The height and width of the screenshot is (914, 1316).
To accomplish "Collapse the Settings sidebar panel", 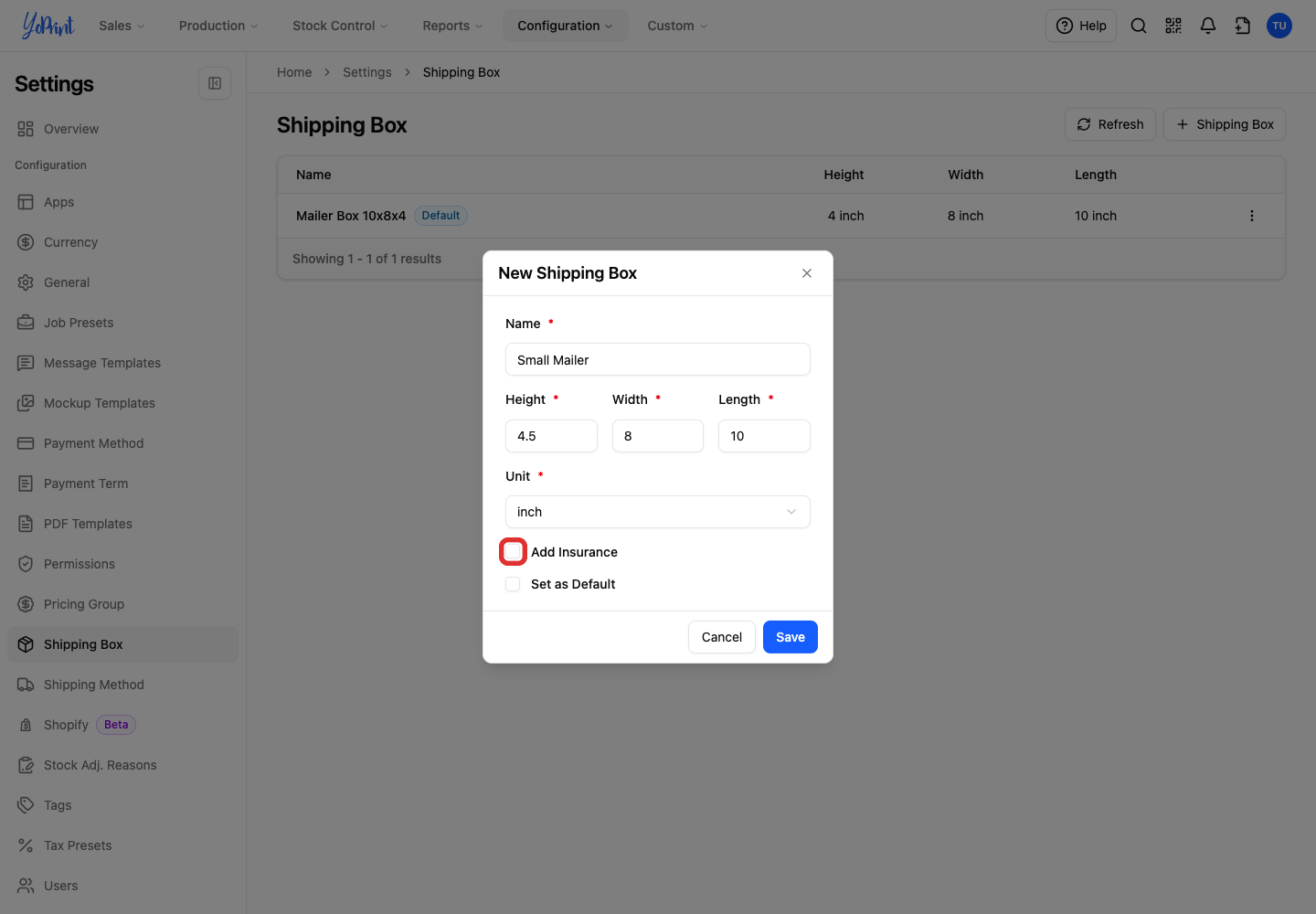I will pyautogui.click(x=215, y=83).
